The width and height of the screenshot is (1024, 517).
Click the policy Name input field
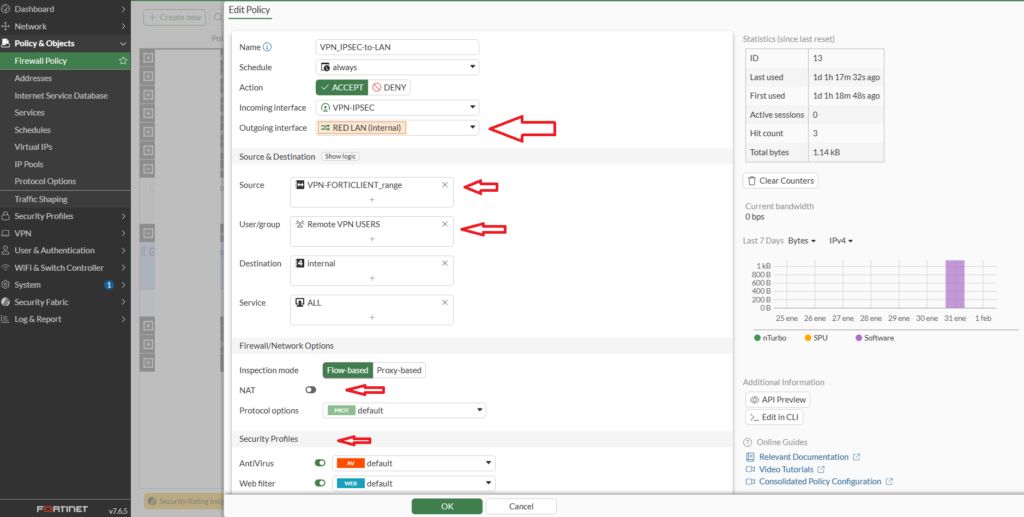pos(398,47)
